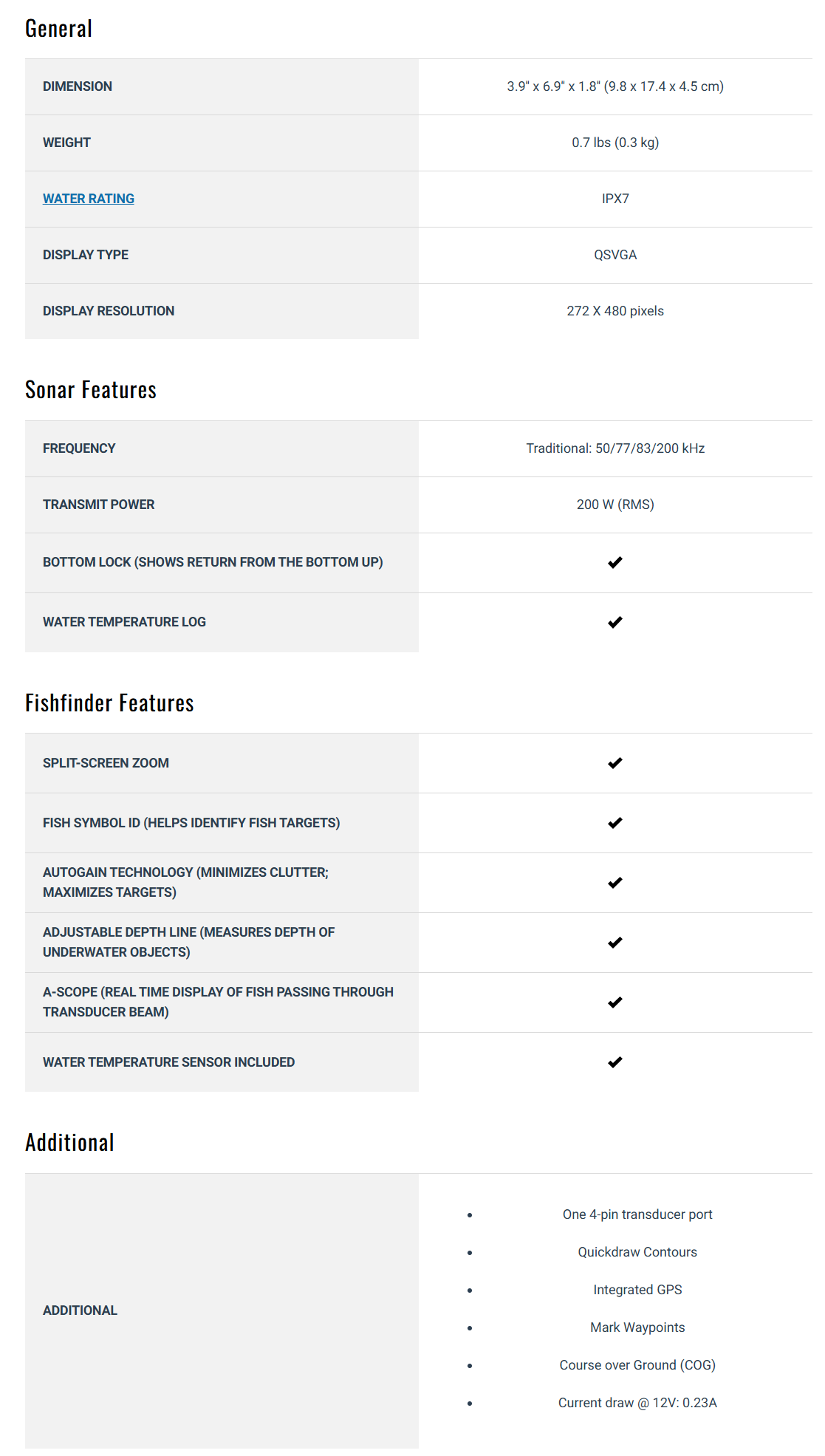Click the DIMENSION row label
Image resolution: width=825 pixels, height=1456 pixels.
point(78,86)
